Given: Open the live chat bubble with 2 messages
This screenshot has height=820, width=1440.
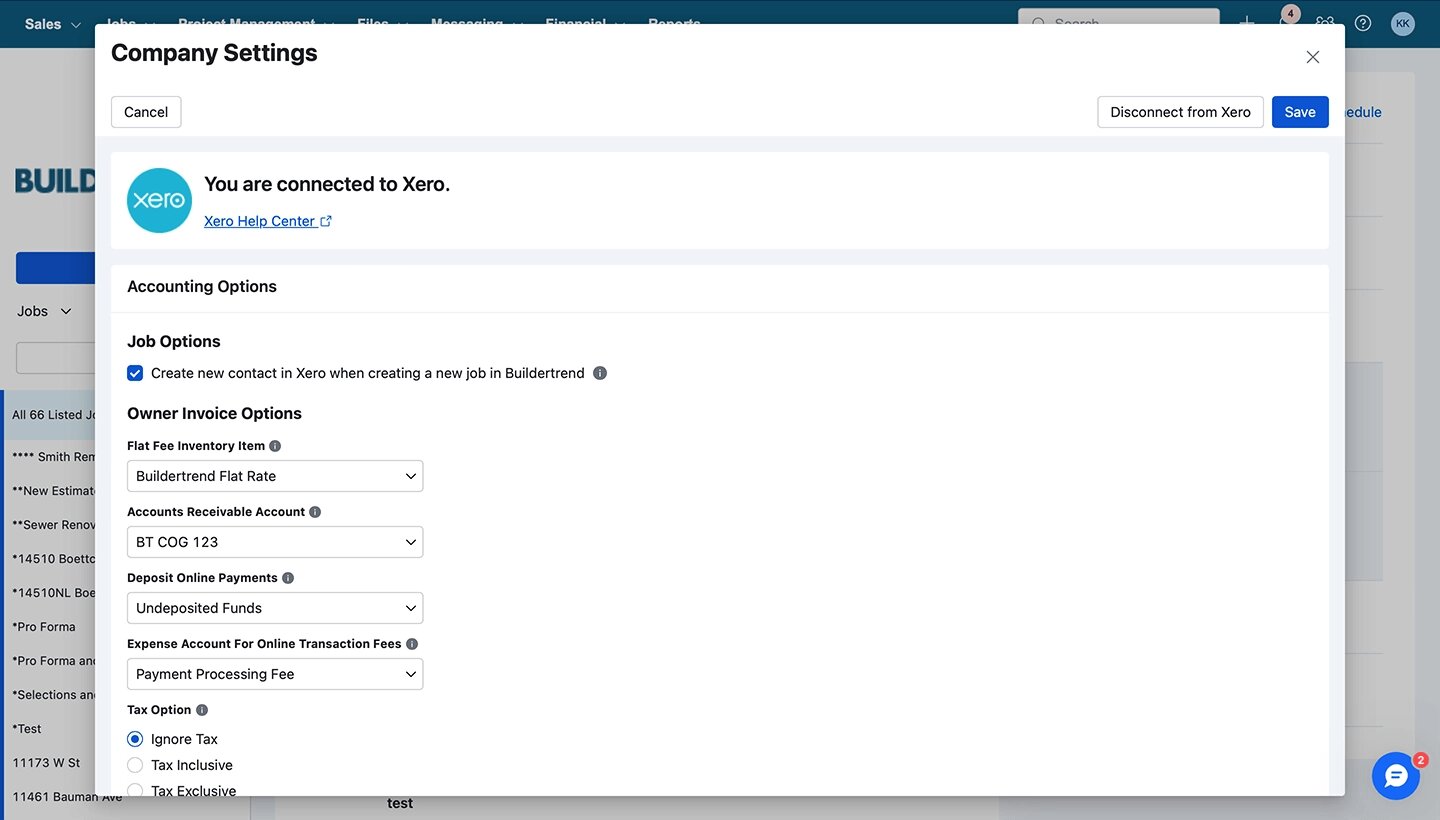Looking at the screenshot, I should pyautogui.click(x=1396, y=776).
